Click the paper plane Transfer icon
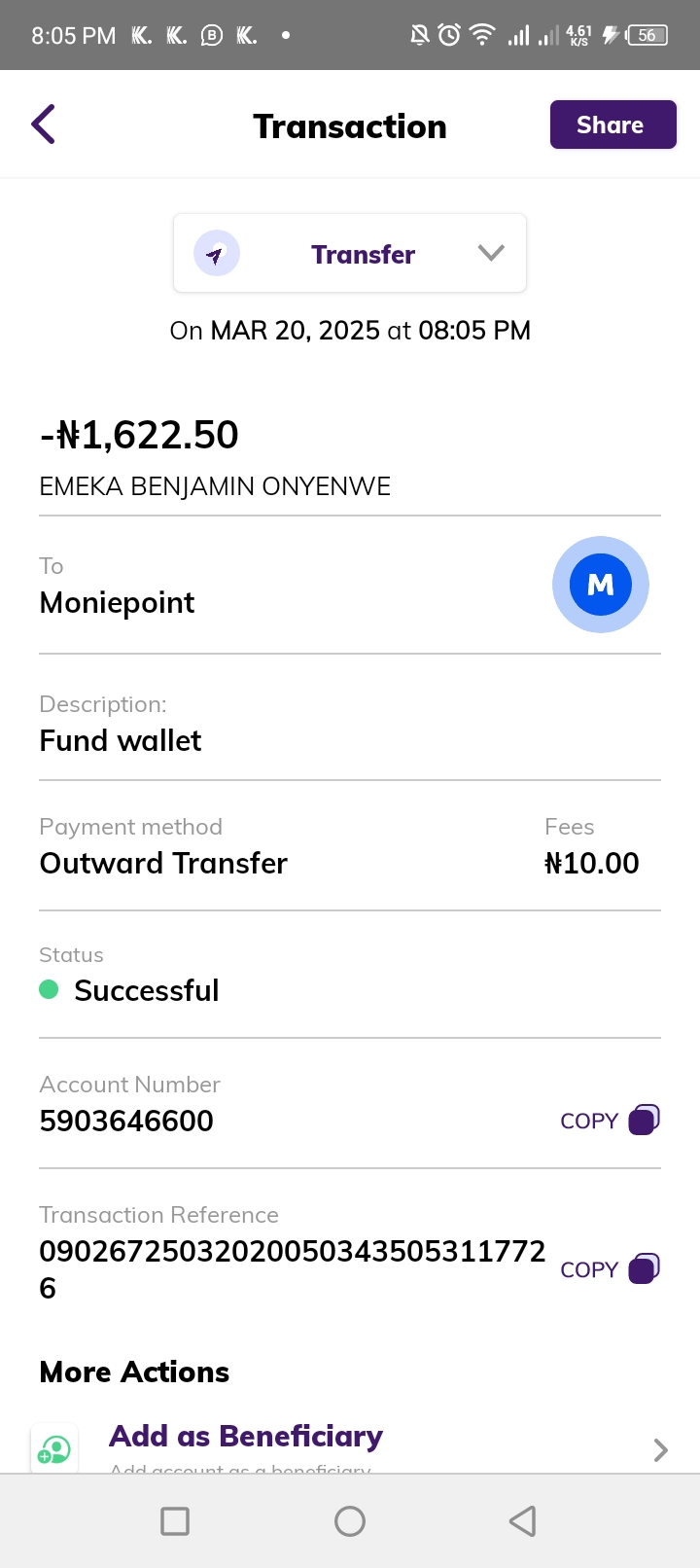The width and height of the screenshot is (700, 1568). pos(216,255)
